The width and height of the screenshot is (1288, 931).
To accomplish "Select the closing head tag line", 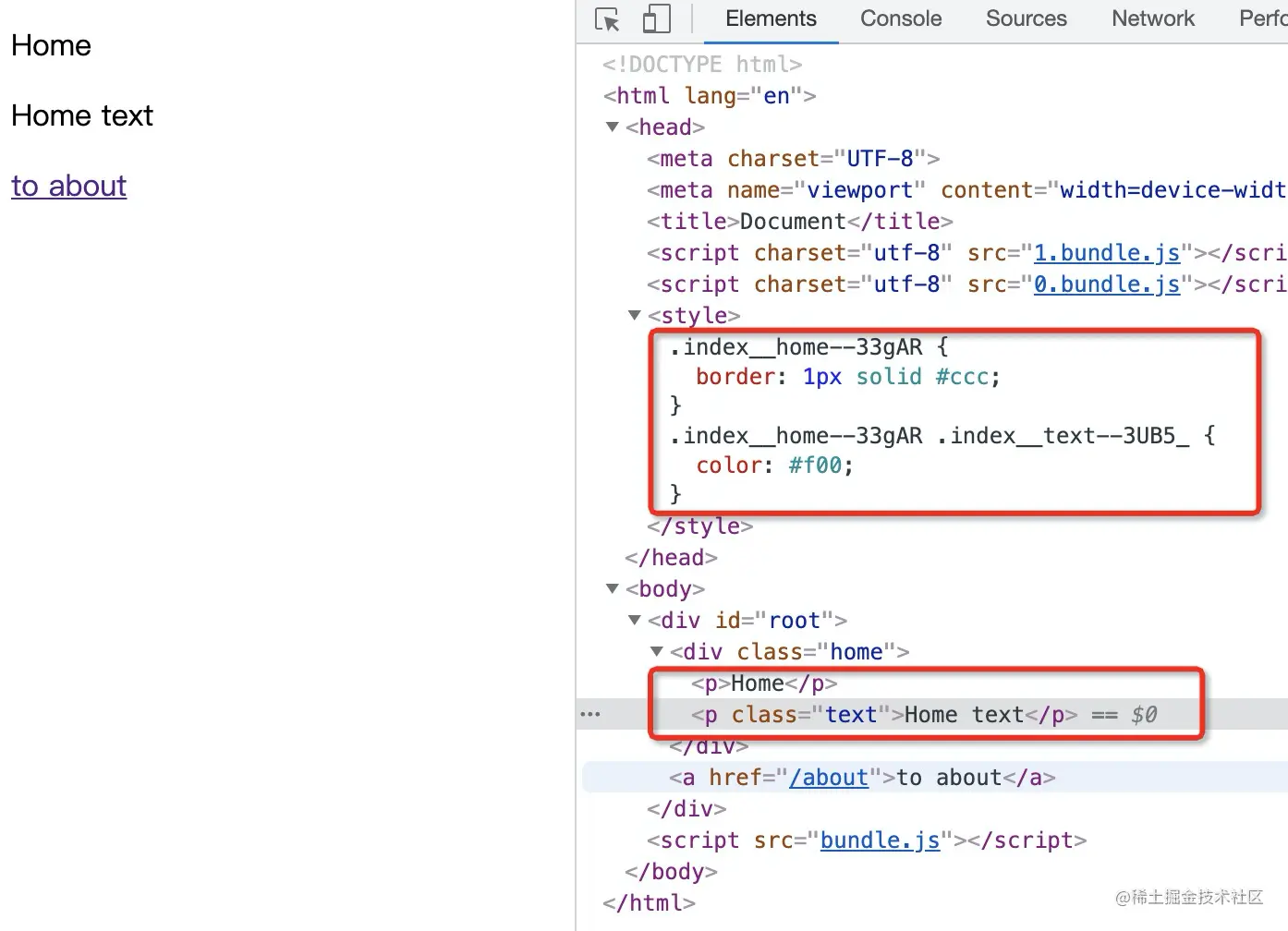I will click(x=671, y=558).
